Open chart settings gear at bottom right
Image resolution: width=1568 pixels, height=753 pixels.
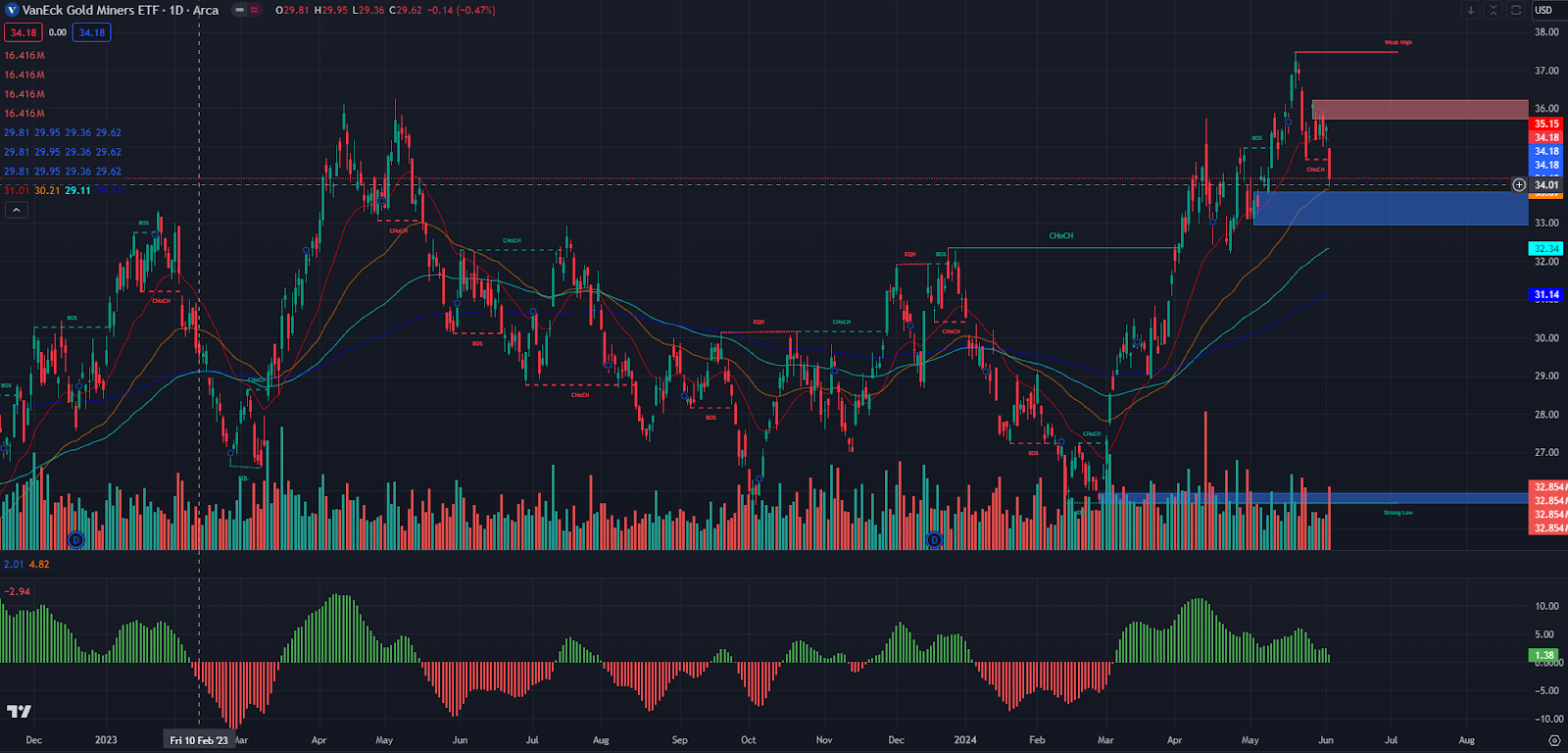1553,740
